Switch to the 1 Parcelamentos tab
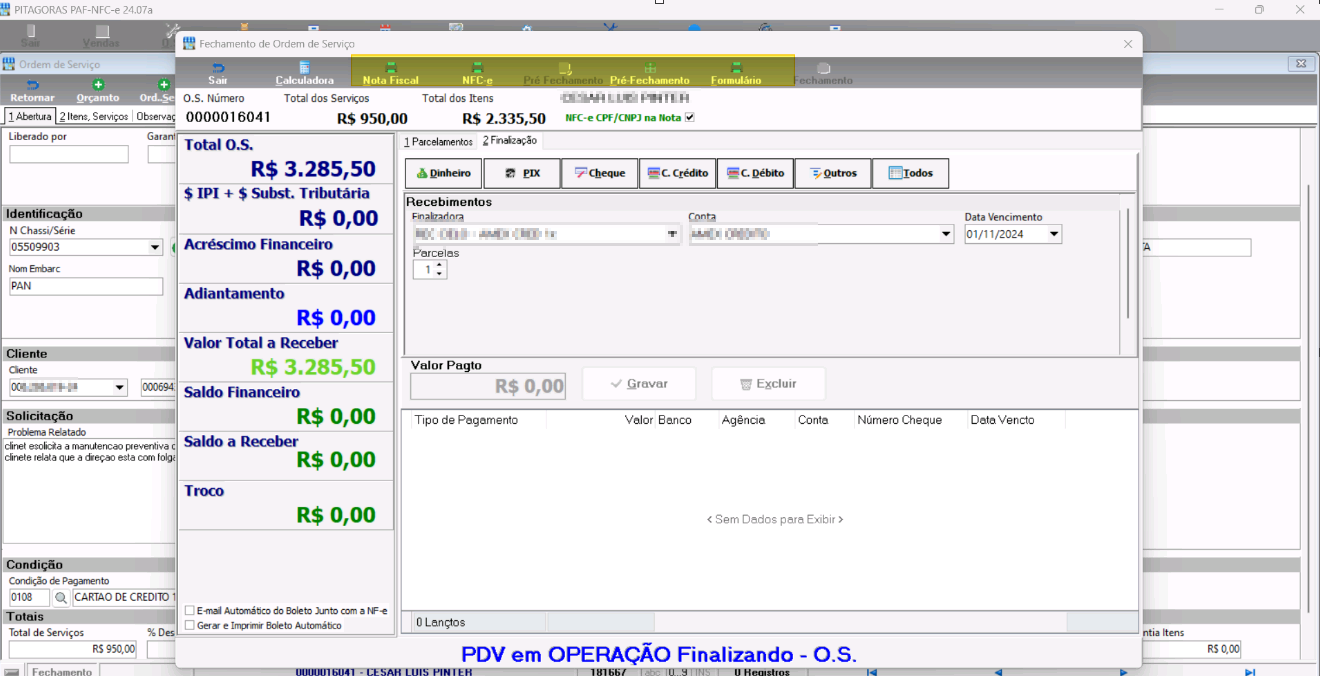The width and height of the screenshot is (1320, 676). pyautogui.click(x=438, y=142)
